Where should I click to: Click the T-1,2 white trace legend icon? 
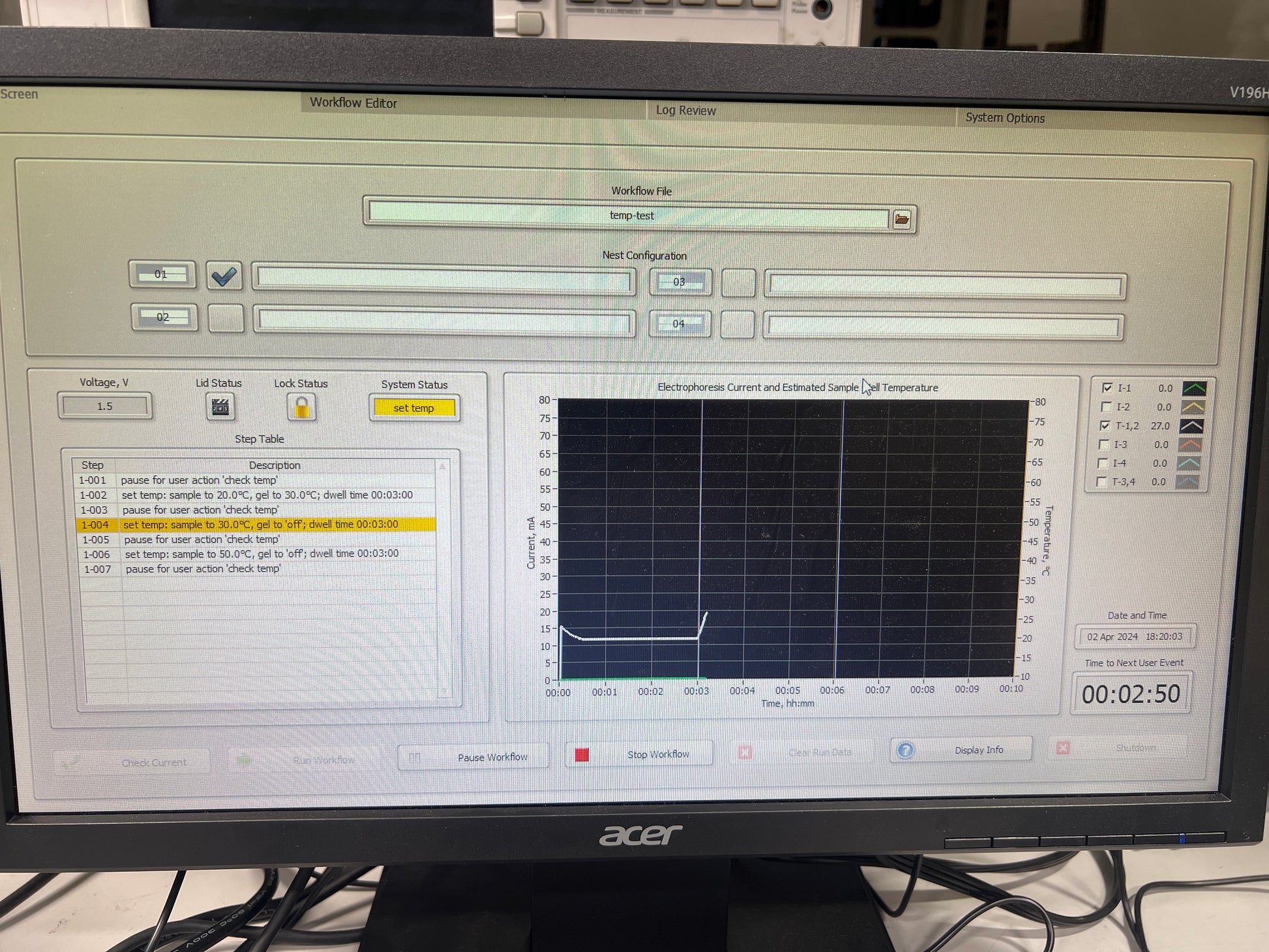tap(1192, 426)
